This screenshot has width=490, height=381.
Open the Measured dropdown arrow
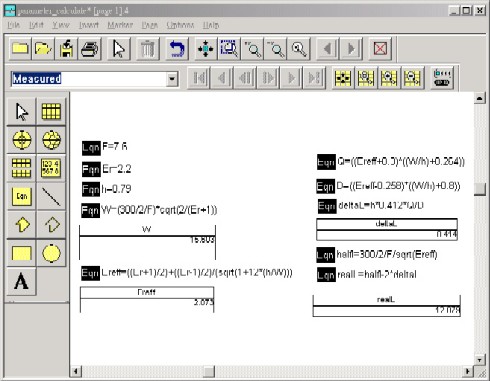[172, 79]
